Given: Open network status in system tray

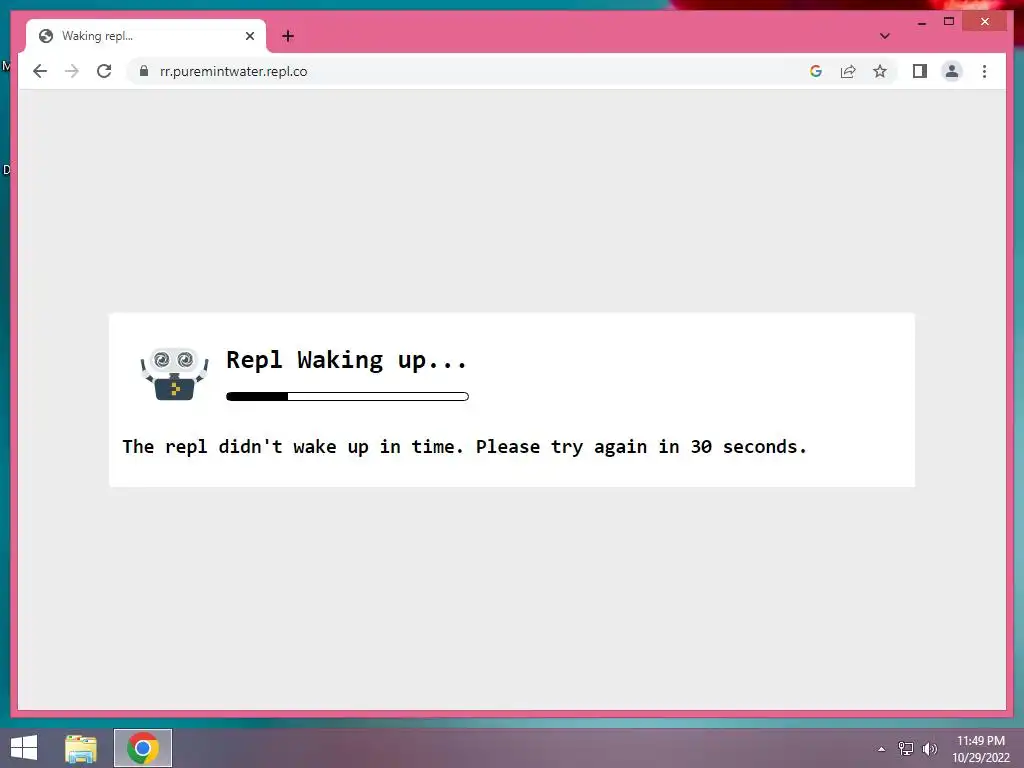Looking at the screenshot, I should [906, 749].
